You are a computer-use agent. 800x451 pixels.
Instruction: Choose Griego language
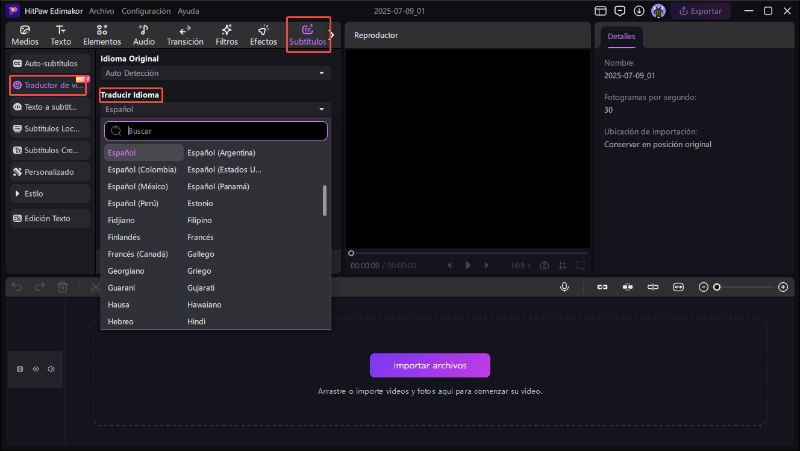(x=199, y=270)
